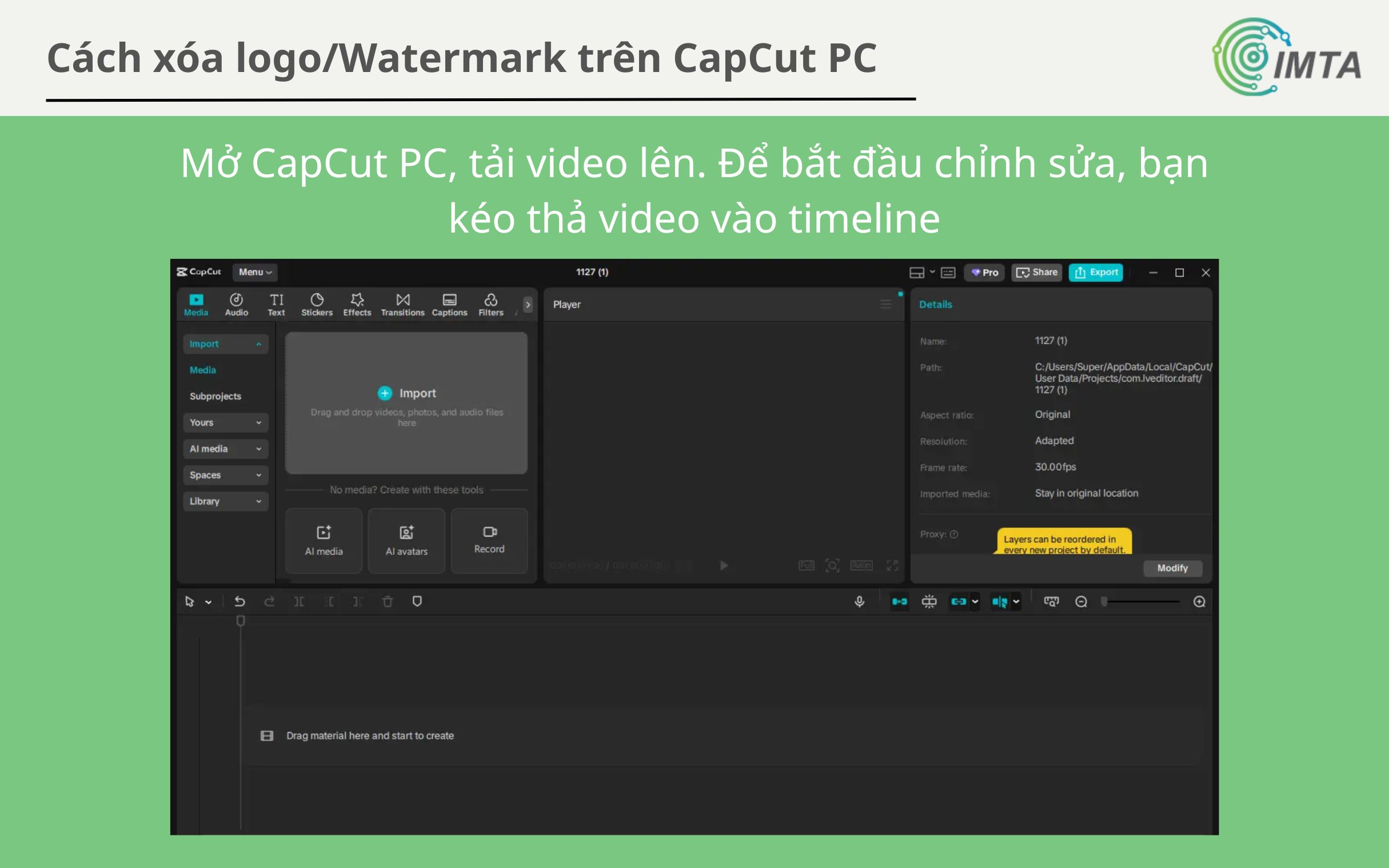Open the Effects tab
Image resolution: width=1389 pixels, height=868 pixels.
[357, 304]
